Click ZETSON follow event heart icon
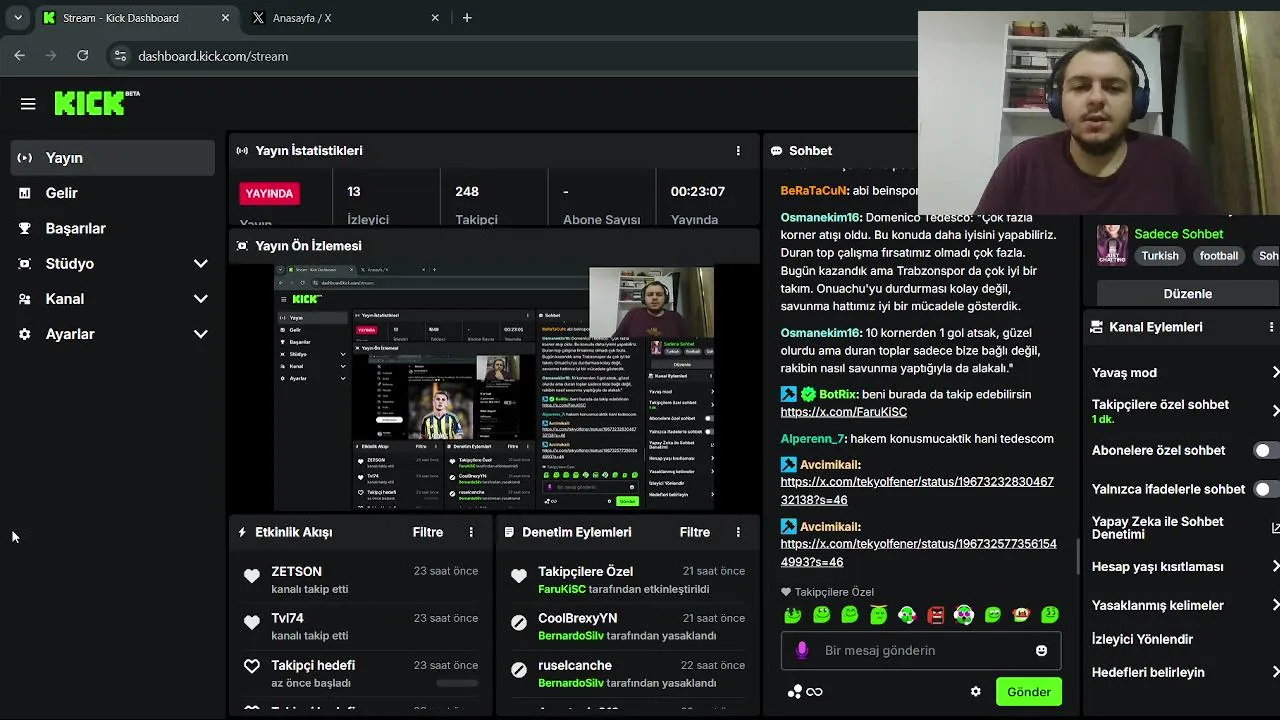Viewport: 1280px width, 720px height. tap(252, 576)
